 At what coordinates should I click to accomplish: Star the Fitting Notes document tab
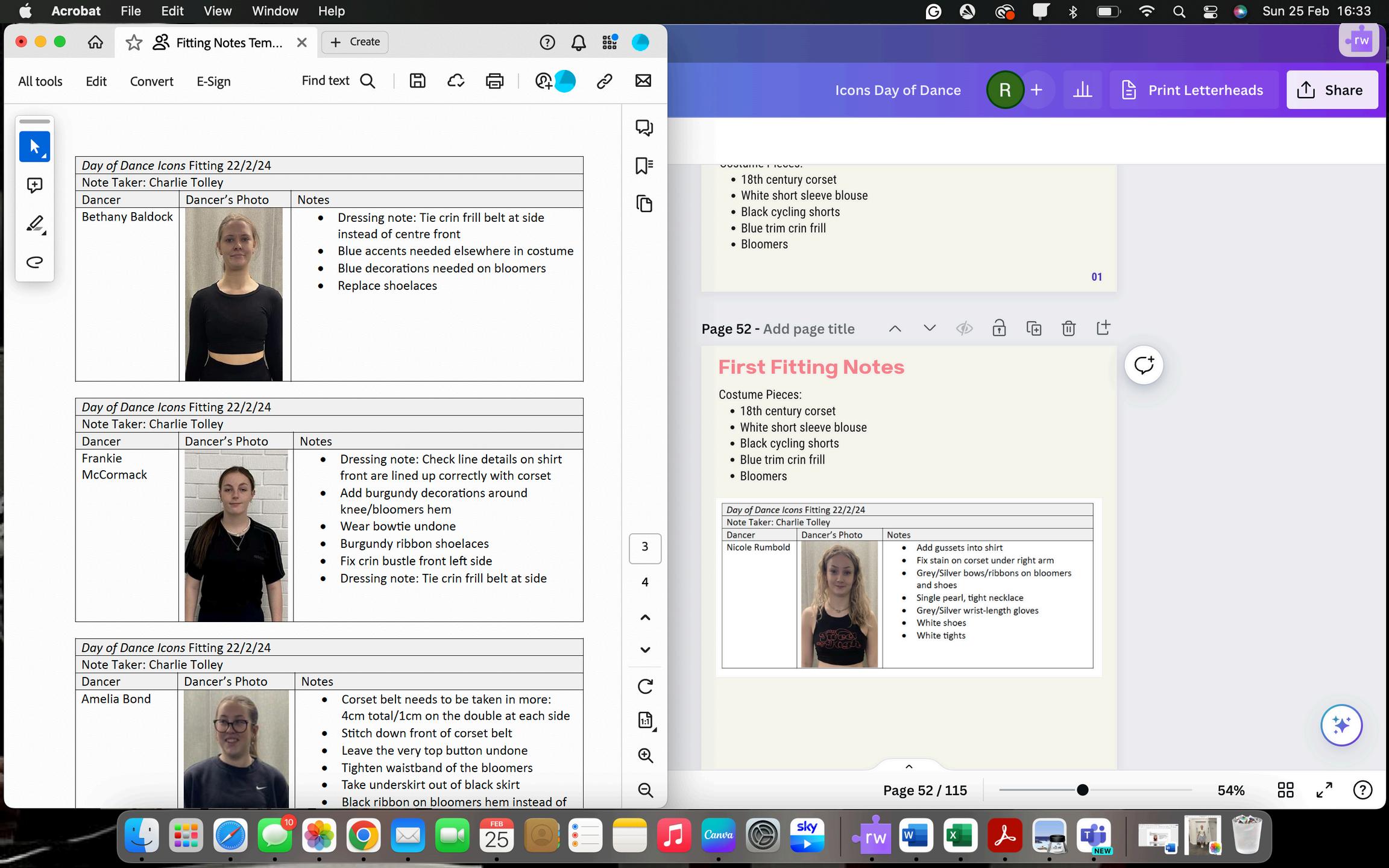pos(134,42)
